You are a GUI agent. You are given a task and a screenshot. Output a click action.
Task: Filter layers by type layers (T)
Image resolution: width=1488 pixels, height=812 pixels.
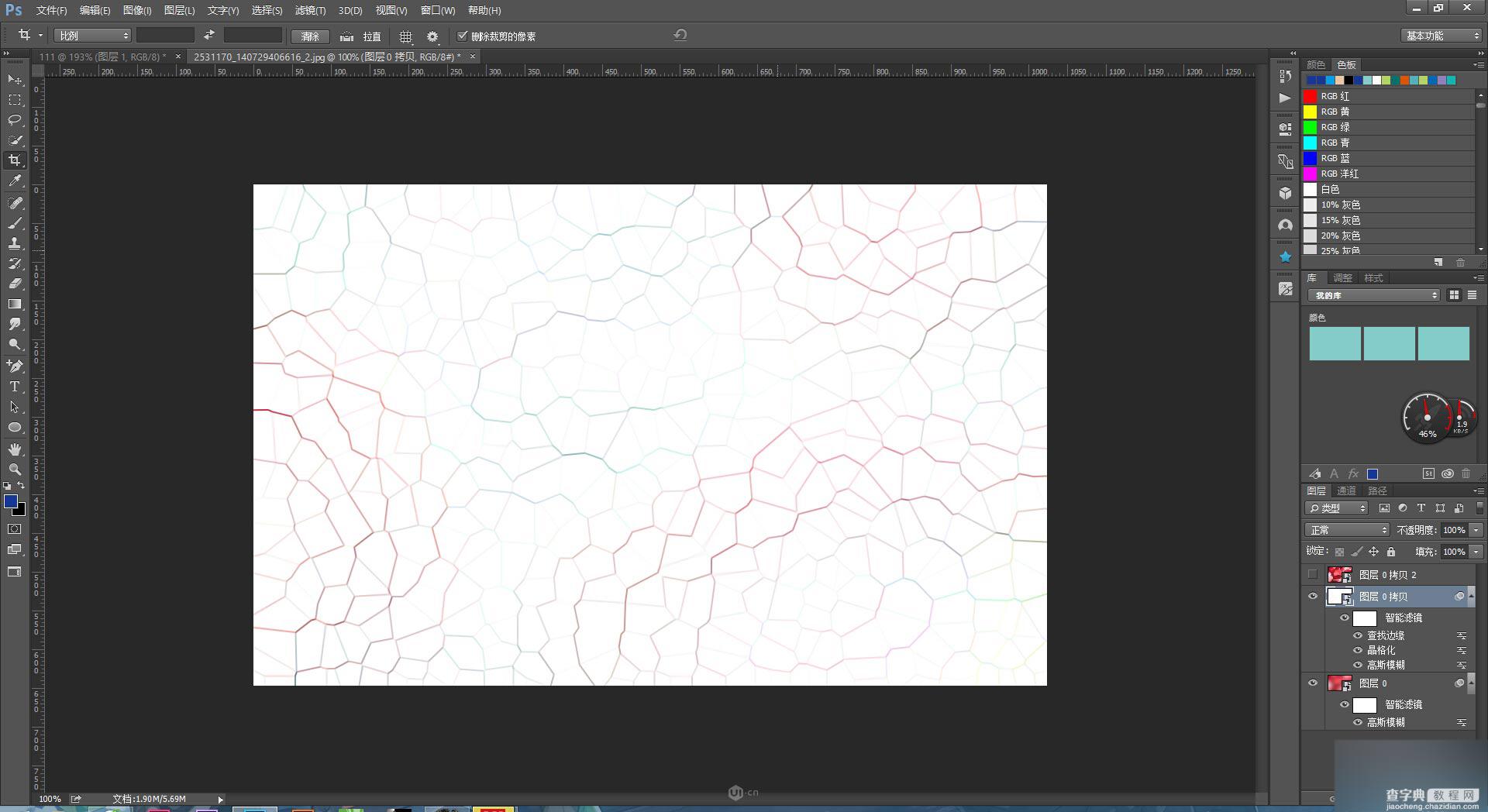point(1421,508)
